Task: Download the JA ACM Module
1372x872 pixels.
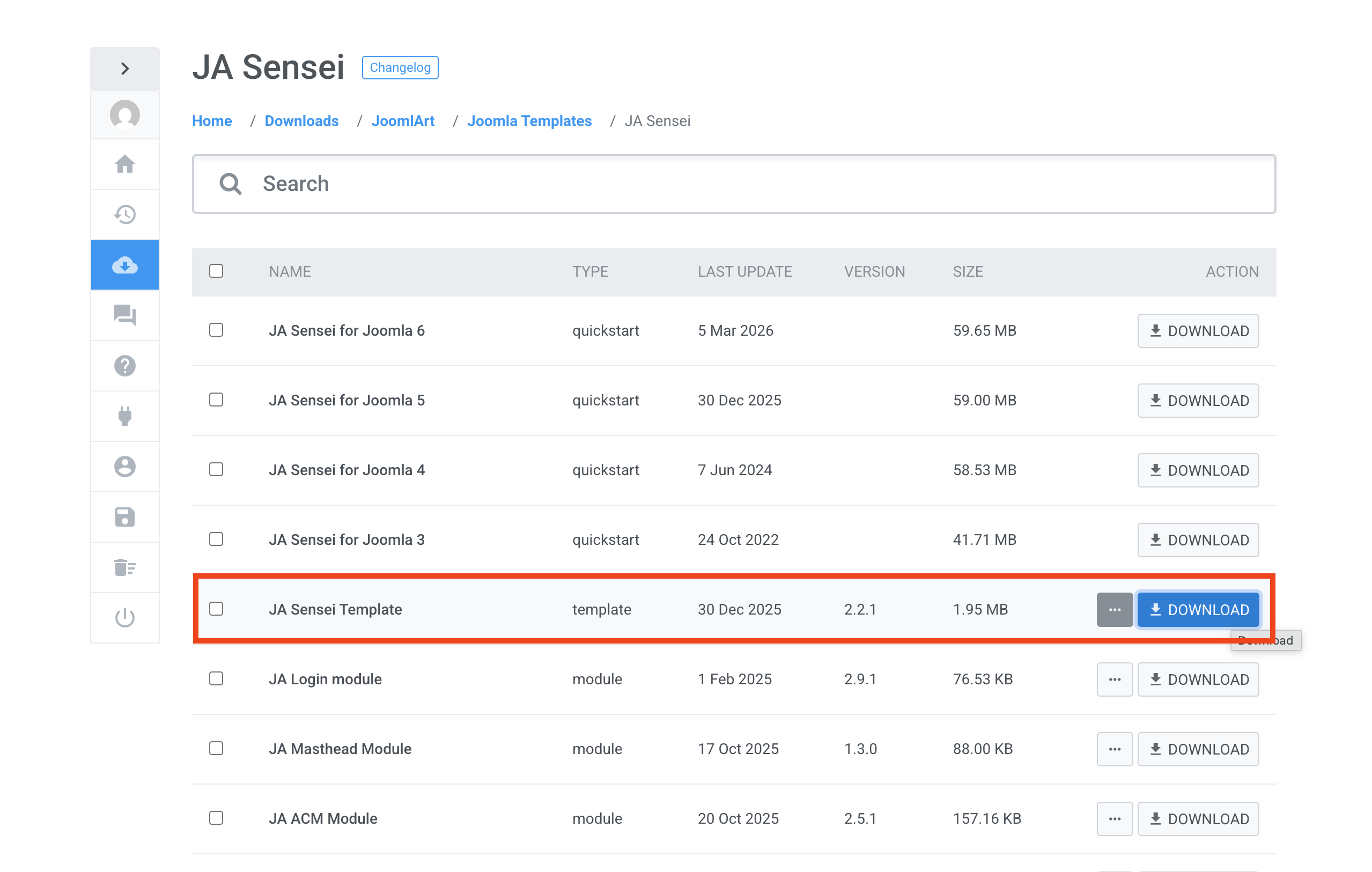Action: click(x=1198, y=818)
